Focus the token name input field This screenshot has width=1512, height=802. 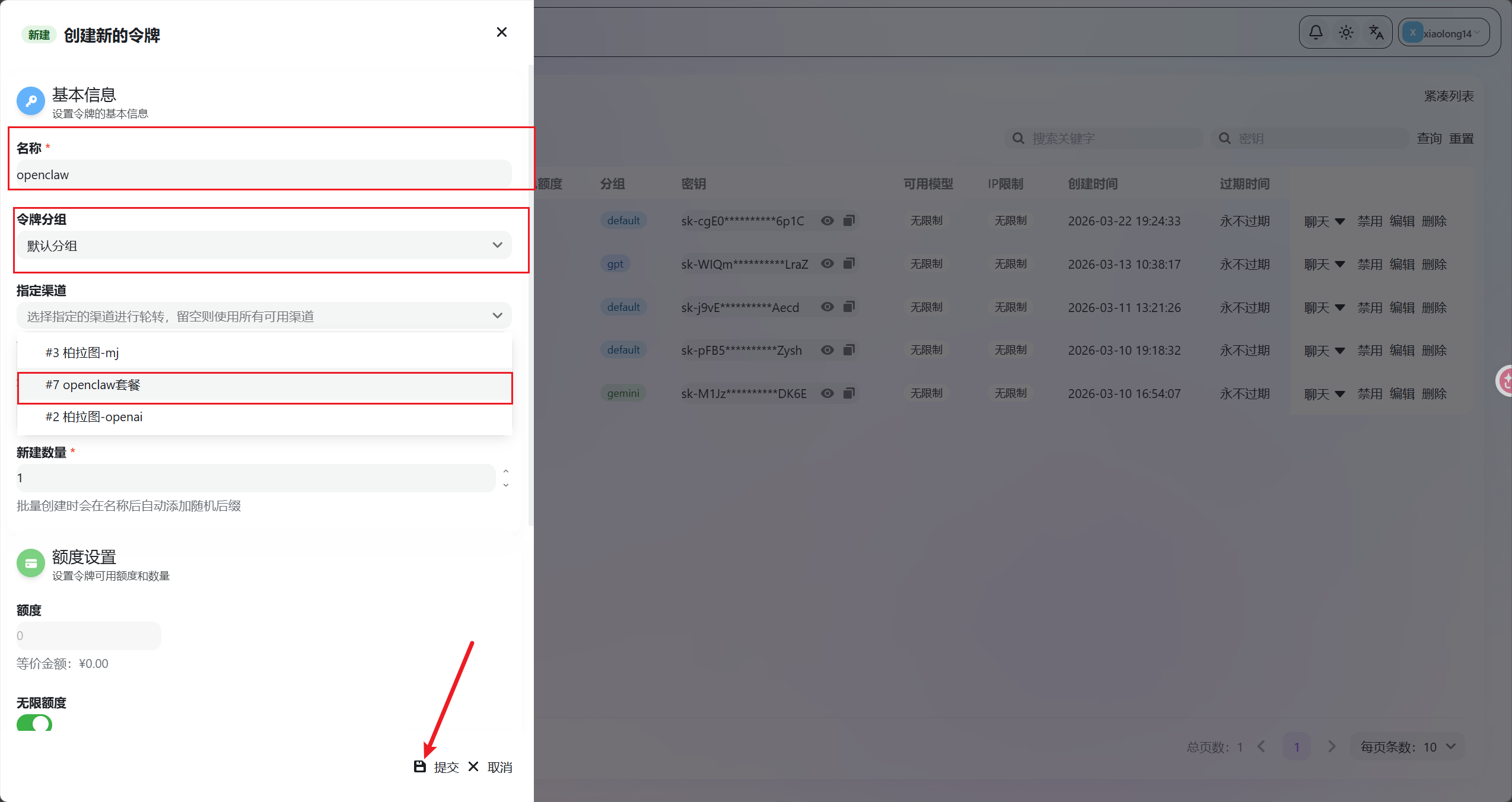pyautogui.click(x=264, y=174)
